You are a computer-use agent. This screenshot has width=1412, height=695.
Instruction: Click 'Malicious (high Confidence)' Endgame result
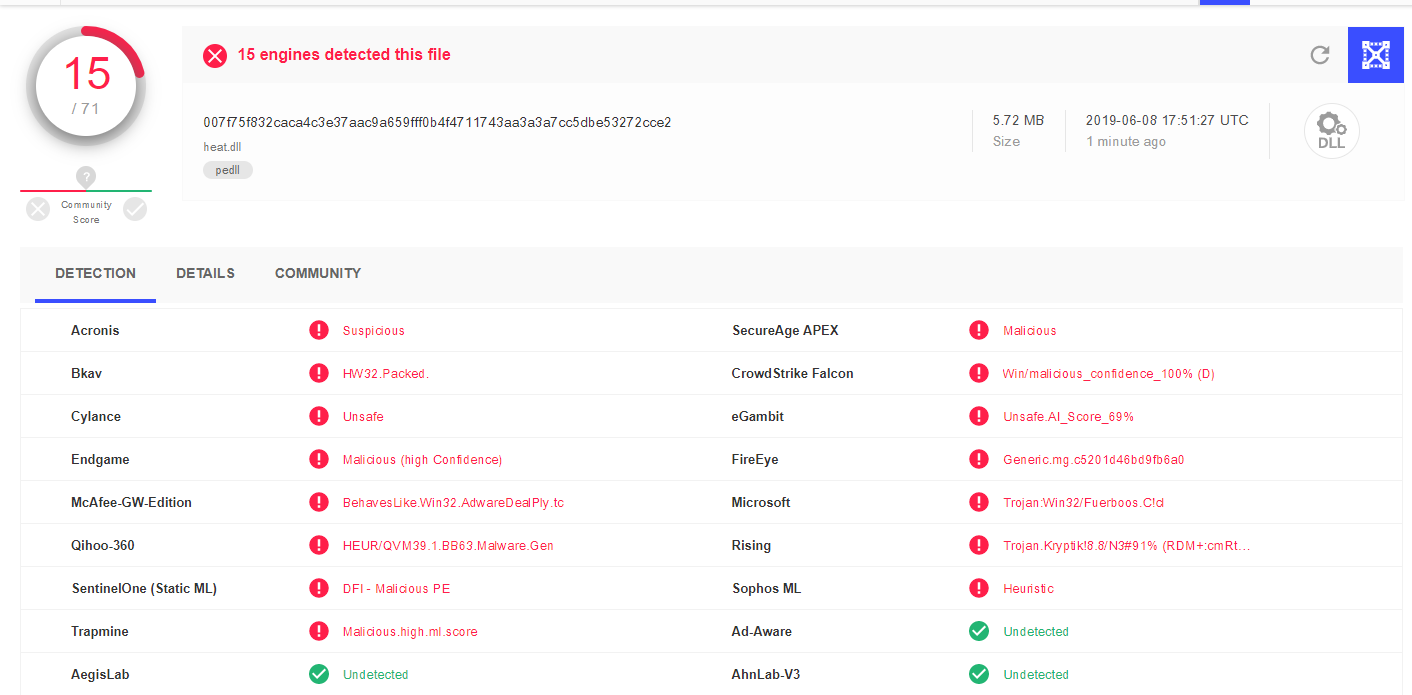click(422, 460)
